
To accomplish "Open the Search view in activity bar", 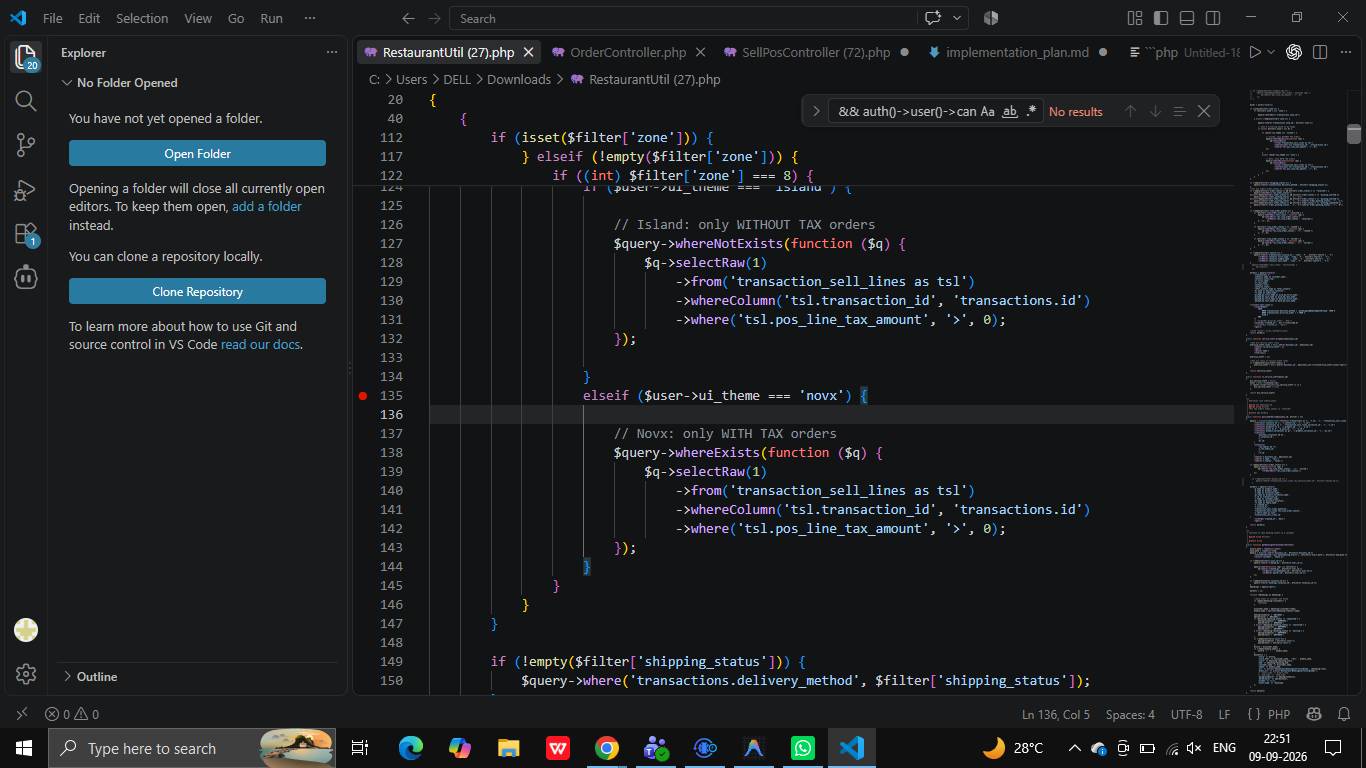I will pyautogui.click(x=26, y=100).
